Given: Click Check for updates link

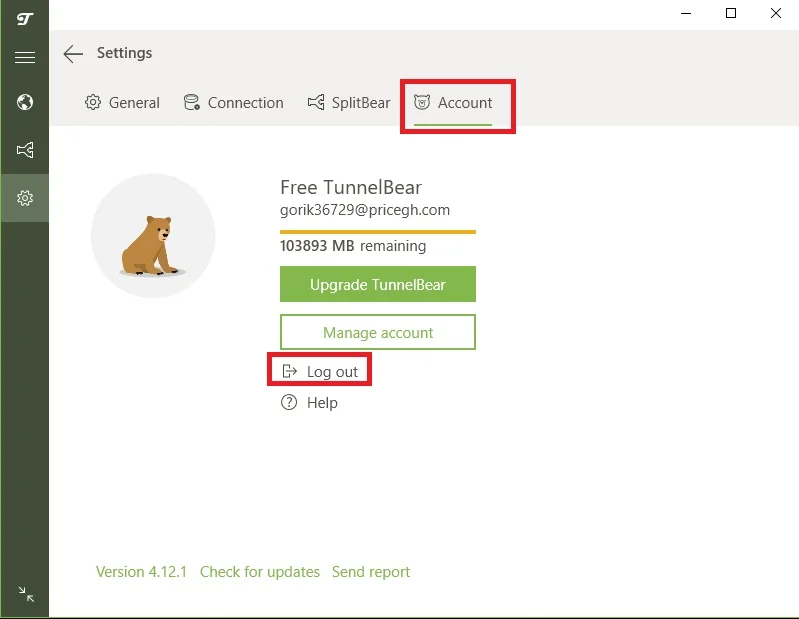Looking at the screenshot, I should coord(260,572).
